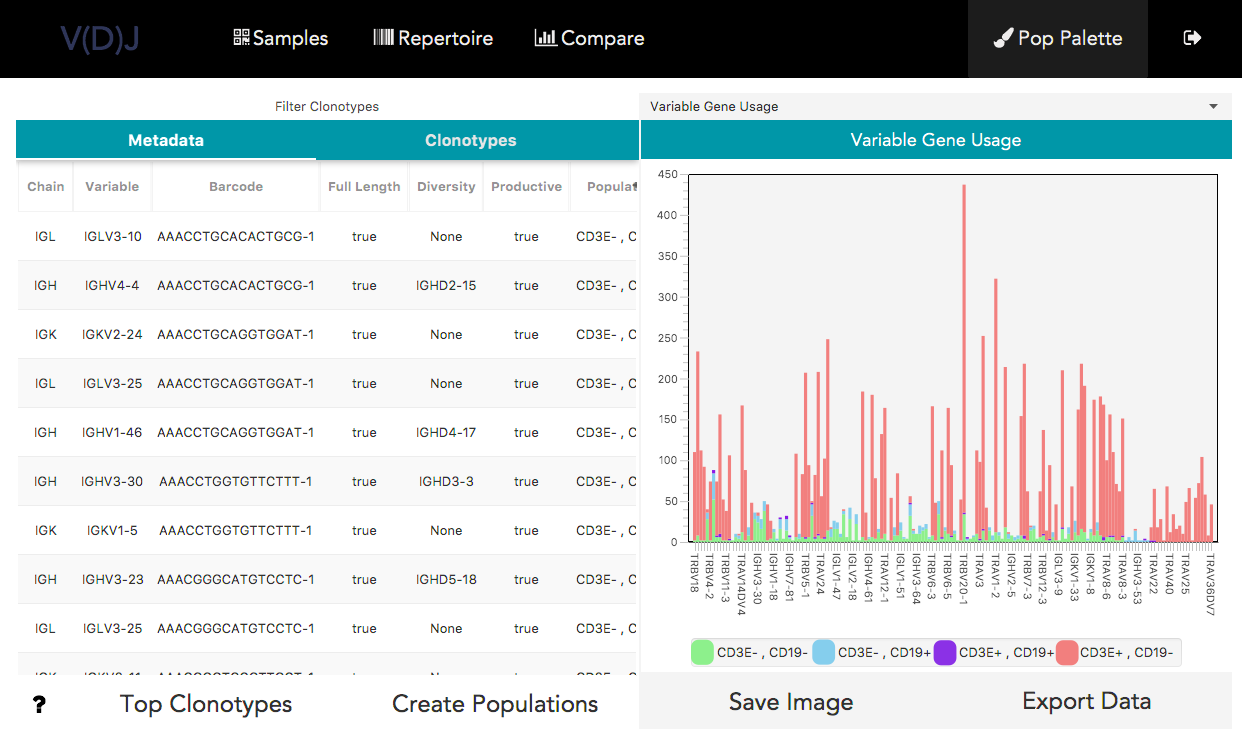Click the logout exit icon
The width and height of the screenshot is (1242, 739).
coord(1192,37)
